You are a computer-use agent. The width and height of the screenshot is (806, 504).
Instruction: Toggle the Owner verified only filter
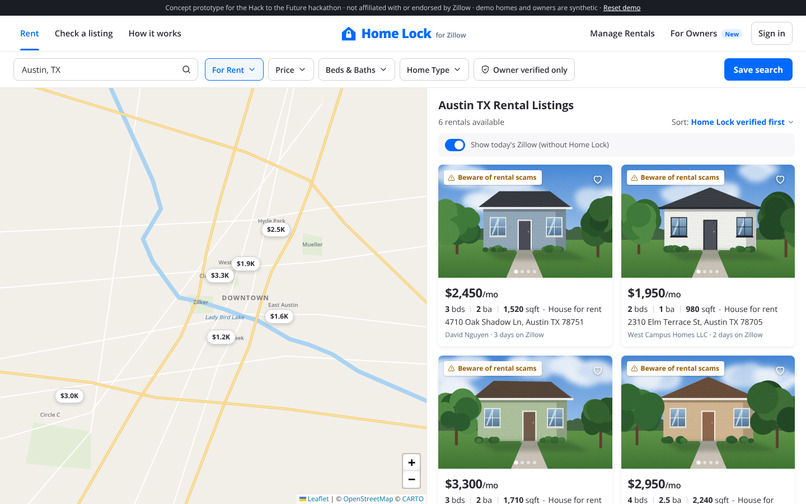click(x=524, y=69)
